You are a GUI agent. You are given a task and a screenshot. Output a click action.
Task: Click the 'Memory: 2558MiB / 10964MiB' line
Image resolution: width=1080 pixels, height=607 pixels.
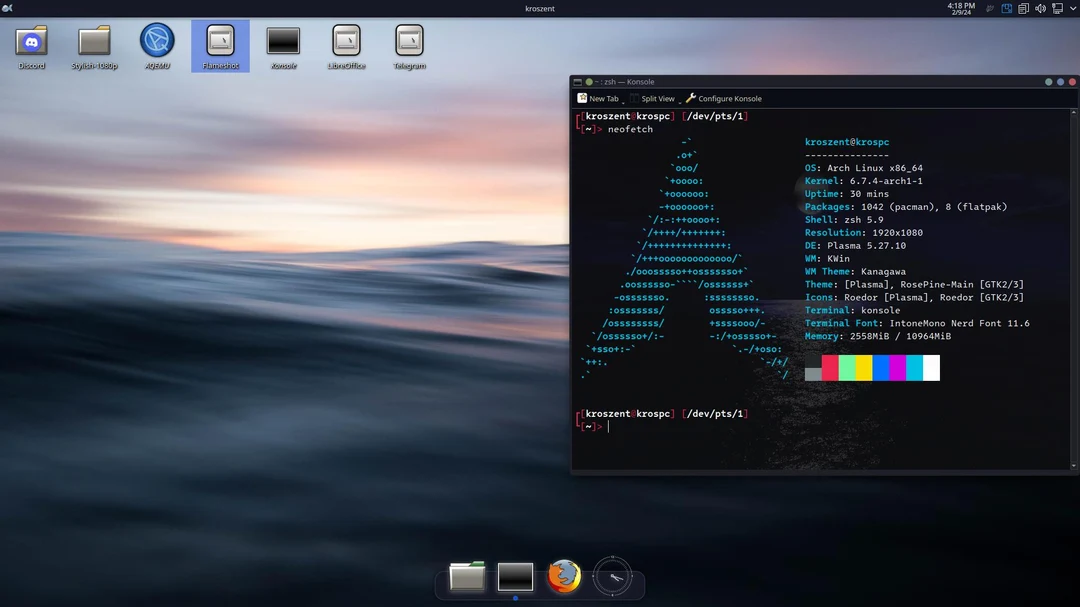[878, 336]
